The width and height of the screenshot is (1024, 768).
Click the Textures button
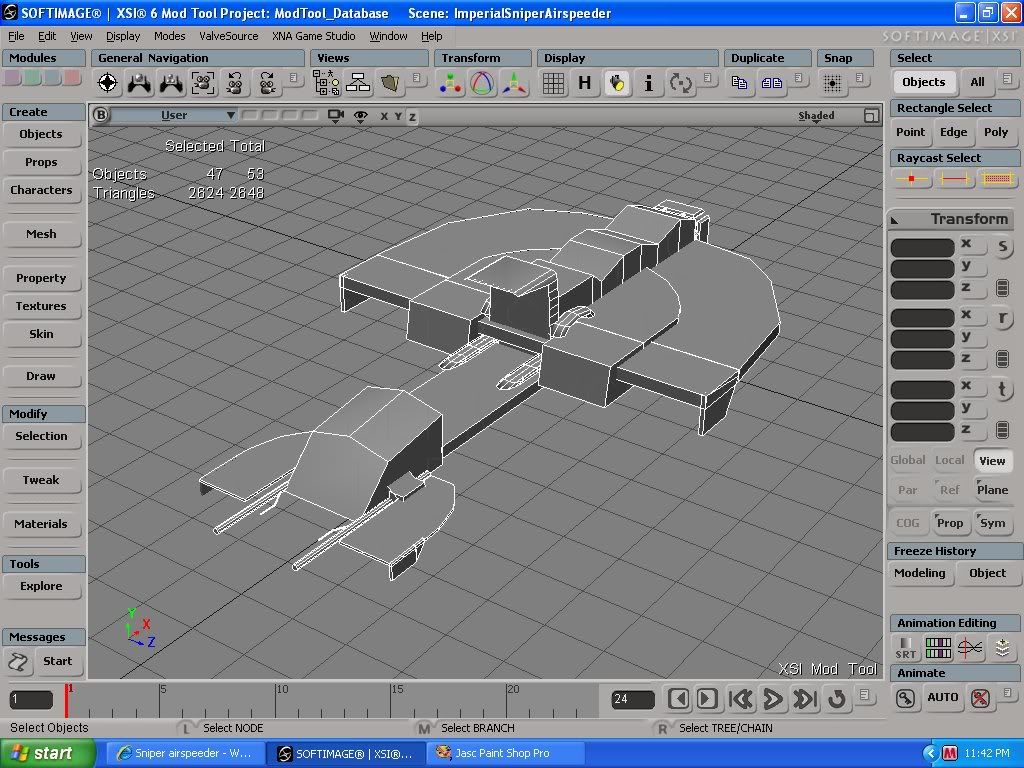click(x=41, y=306)
